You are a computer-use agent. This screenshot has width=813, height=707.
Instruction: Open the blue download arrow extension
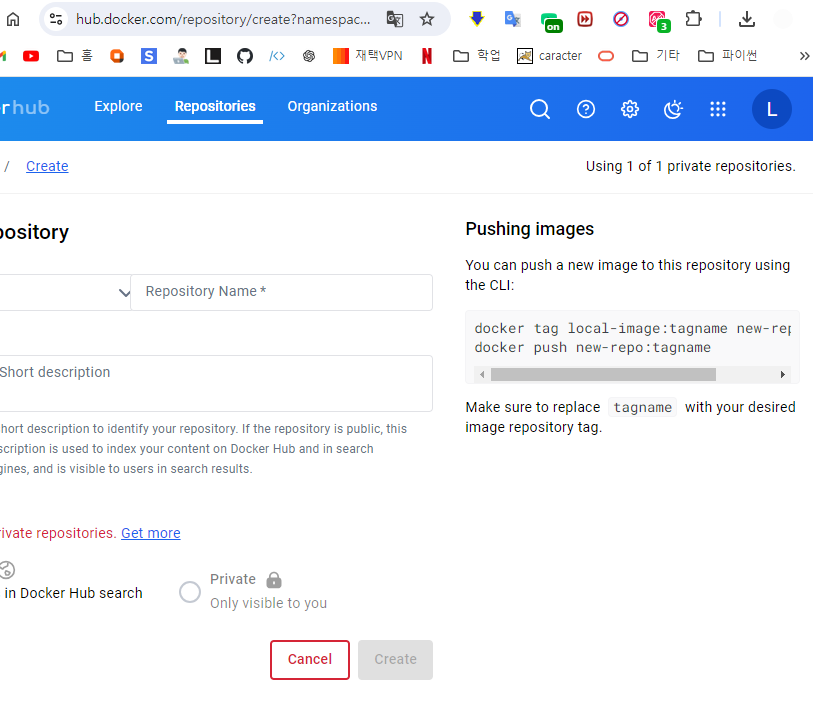tap(476, 19)
